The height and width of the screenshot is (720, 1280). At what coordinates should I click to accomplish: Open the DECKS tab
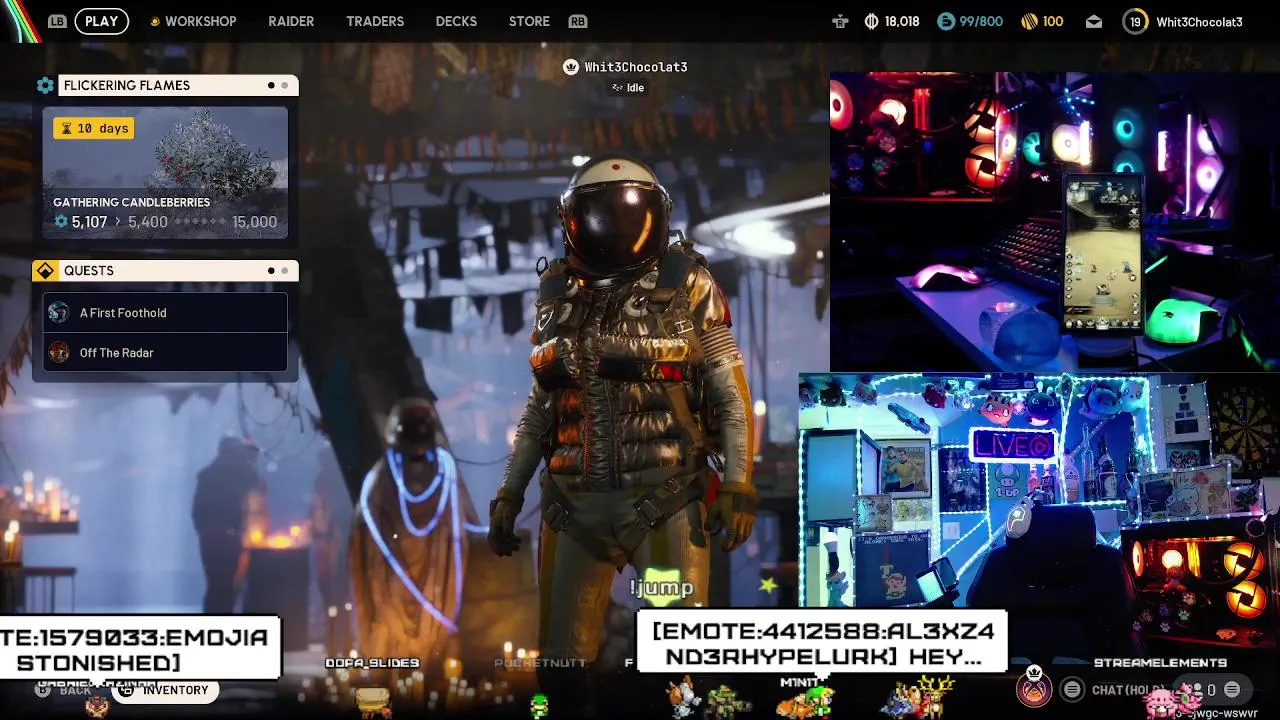tap(456, 21)
